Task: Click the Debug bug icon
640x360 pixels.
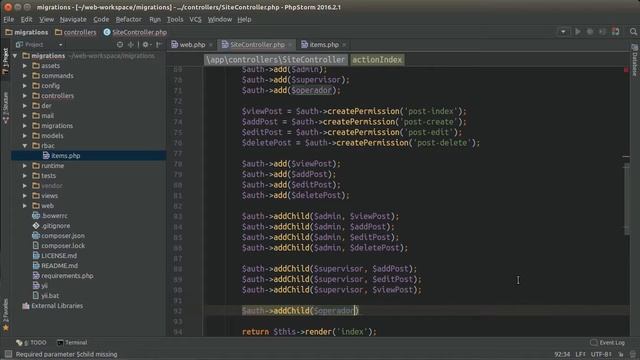Action: click(590, 31)
